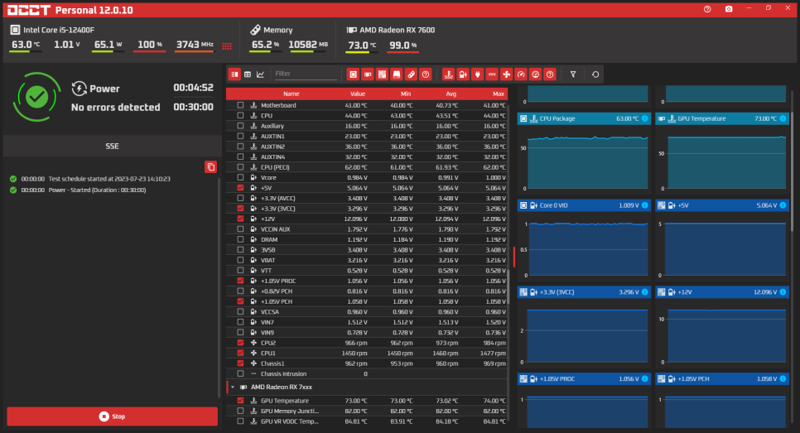Toggle the unknown hardware filter icon
The image size is (800, 433).
pos(426,74)
